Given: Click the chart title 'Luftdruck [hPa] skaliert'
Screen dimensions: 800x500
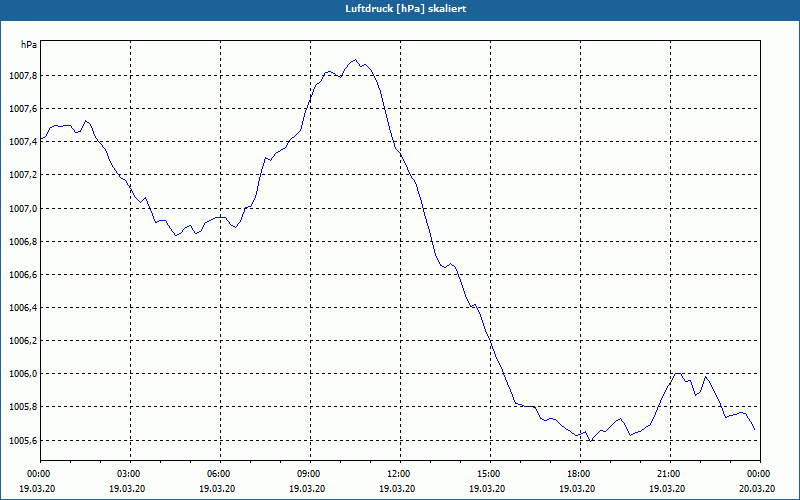Looking at the screenshot, I should click(x=406, y=9).
